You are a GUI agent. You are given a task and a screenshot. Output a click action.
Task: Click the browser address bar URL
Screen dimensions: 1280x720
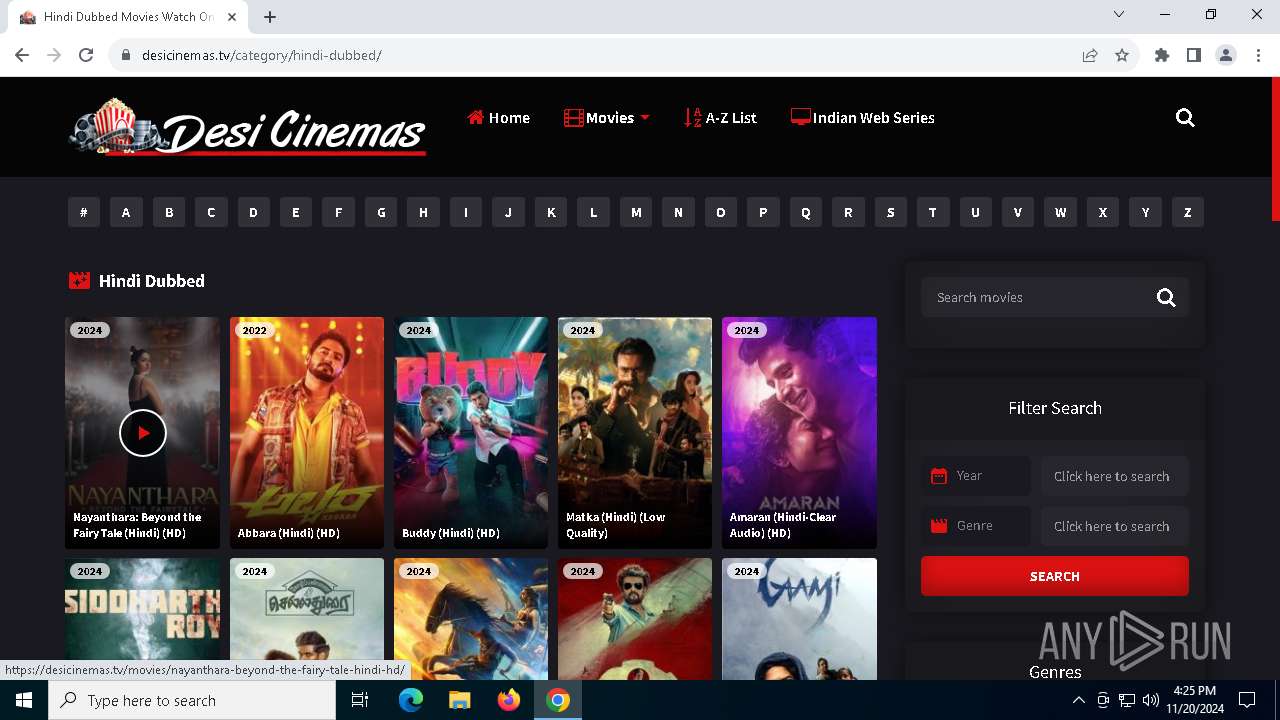point(262,55)
